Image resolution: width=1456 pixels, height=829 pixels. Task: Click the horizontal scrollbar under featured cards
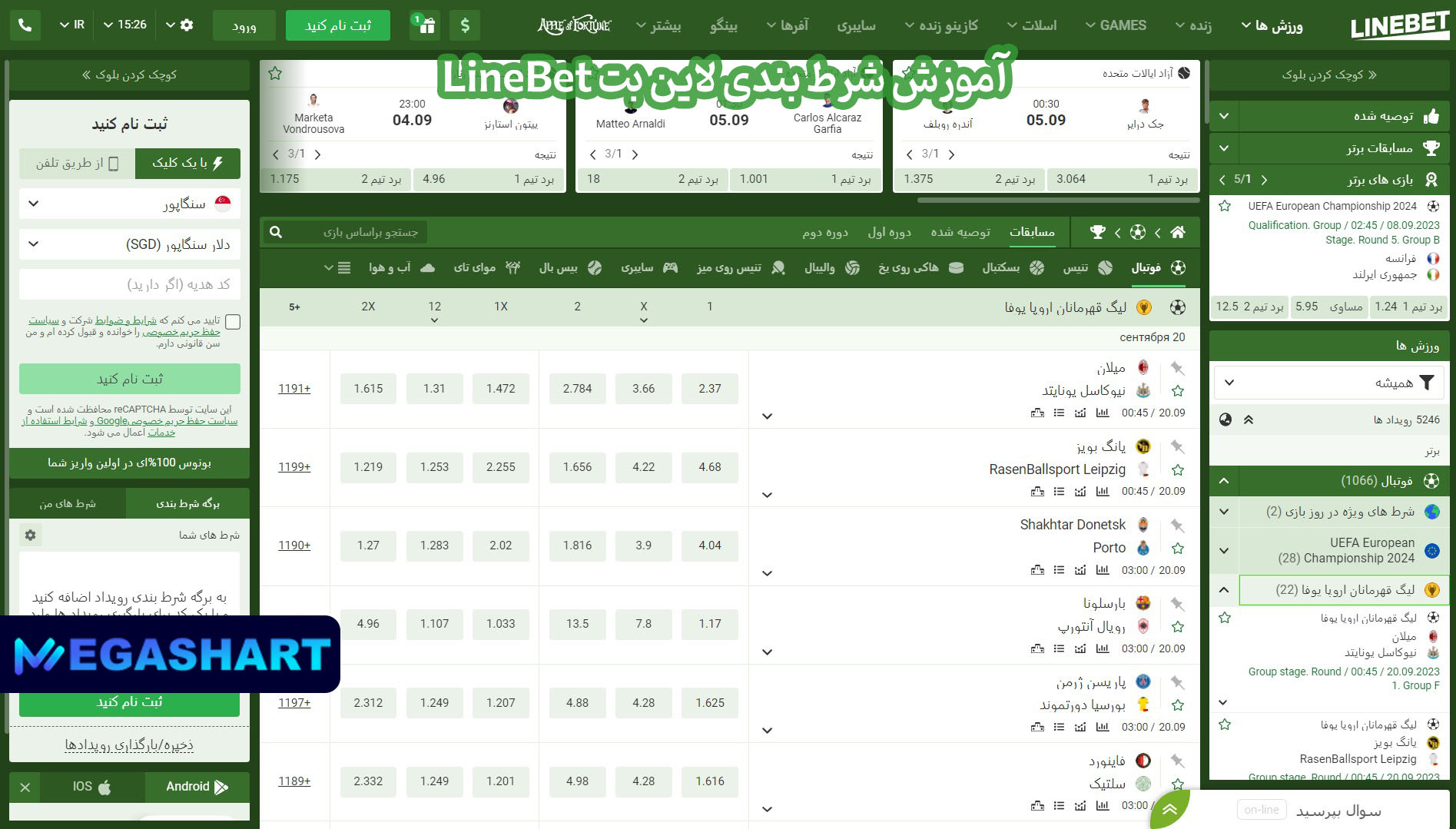click(x=1058, y=201)
